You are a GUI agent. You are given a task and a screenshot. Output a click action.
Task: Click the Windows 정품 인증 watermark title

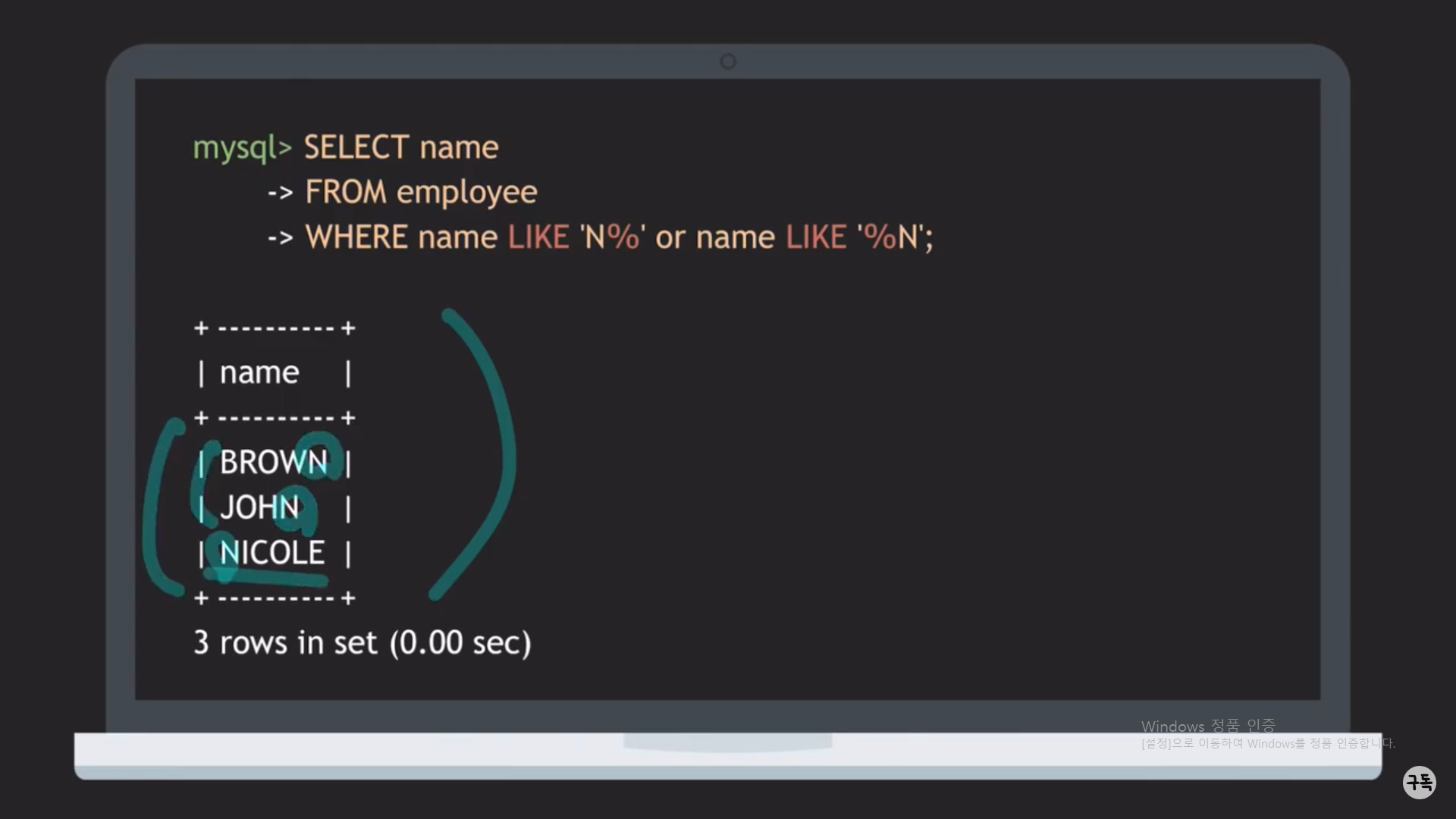1208,726
